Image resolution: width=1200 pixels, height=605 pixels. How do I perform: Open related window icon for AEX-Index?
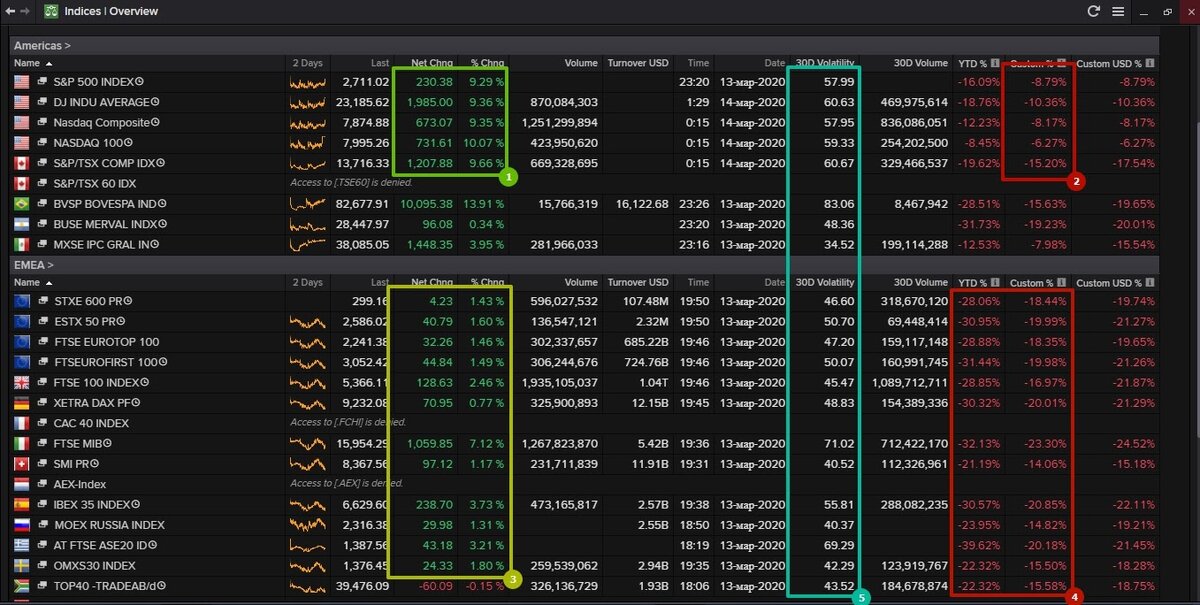click(43, 484)
